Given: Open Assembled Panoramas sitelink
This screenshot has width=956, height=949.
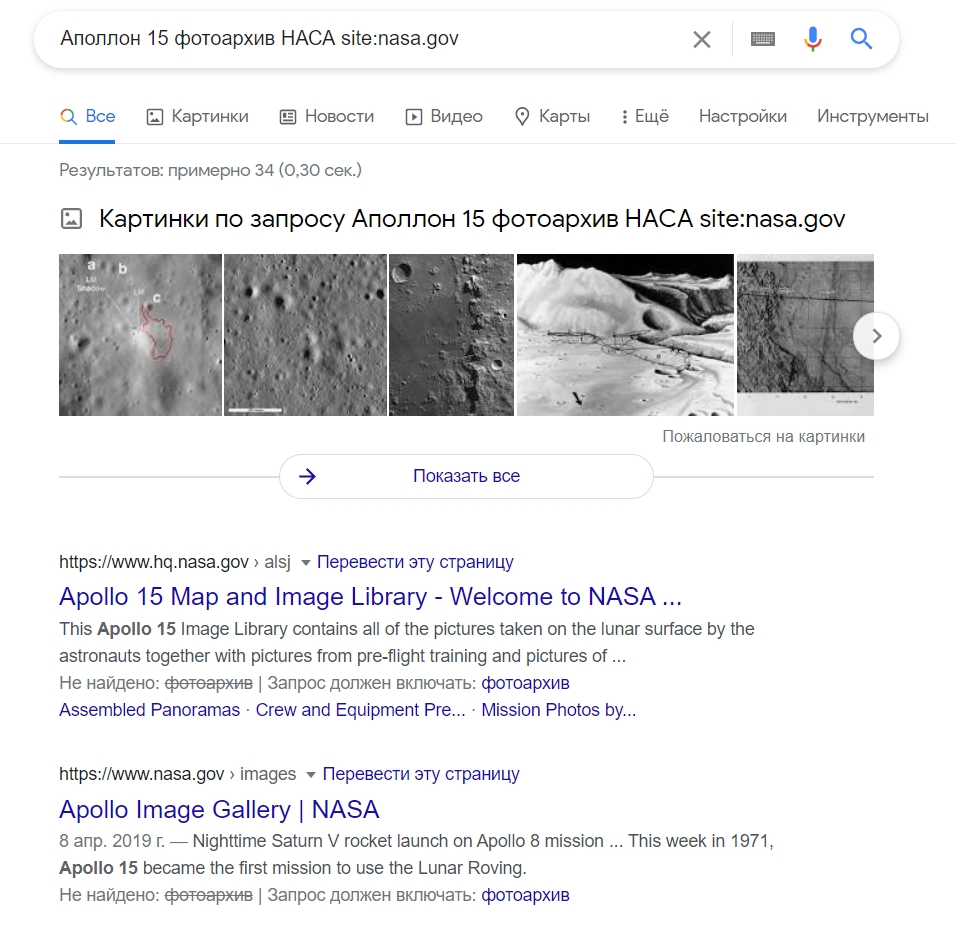Looking at the screenshot, I should [x=149, y=710].
